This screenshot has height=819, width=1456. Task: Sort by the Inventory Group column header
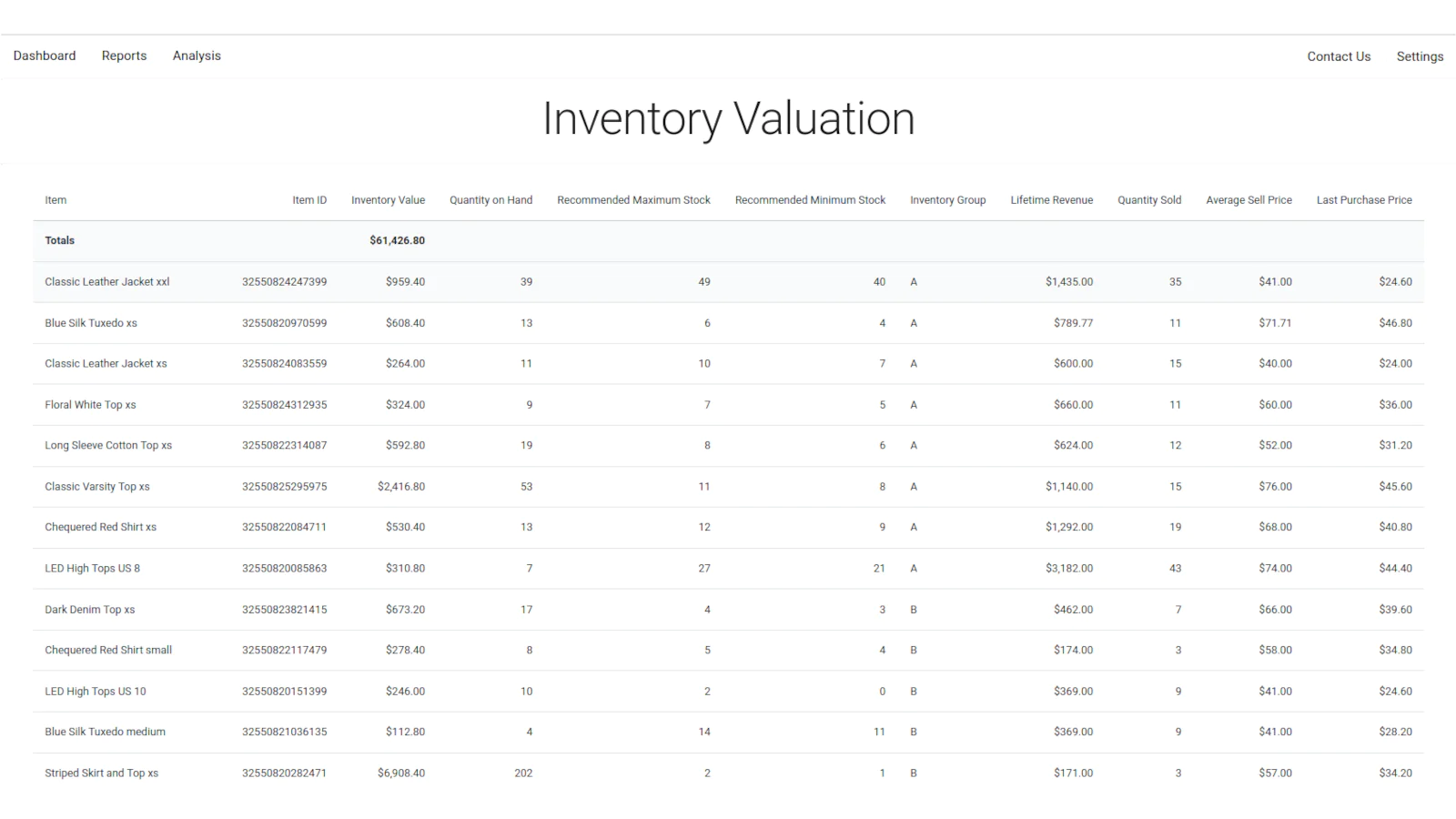947,200
